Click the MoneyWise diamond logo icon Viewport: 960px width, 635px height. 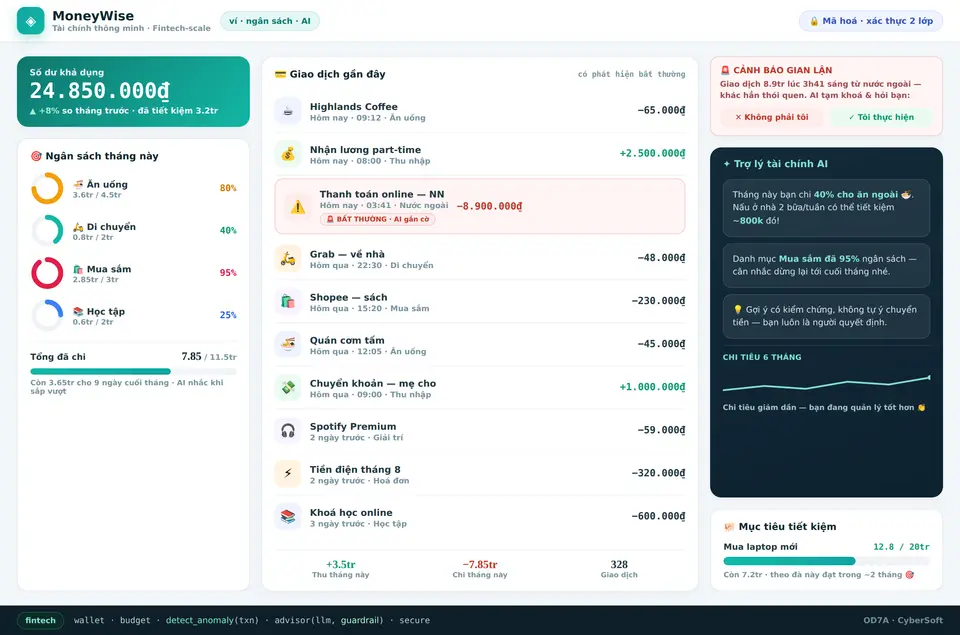tap(31, 21)
